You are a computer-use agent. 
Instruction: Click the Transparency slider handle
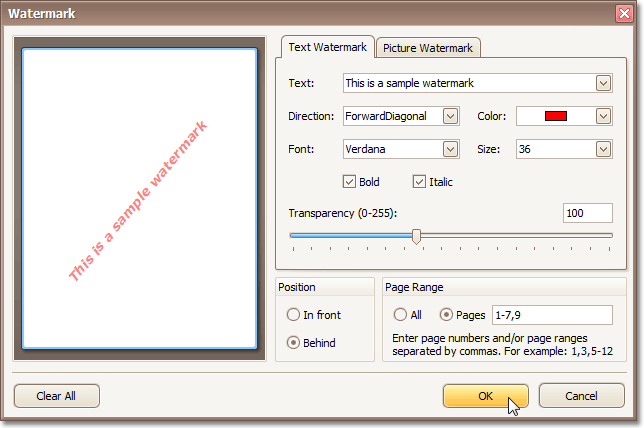pyautogui.click(x=416, y=236)
